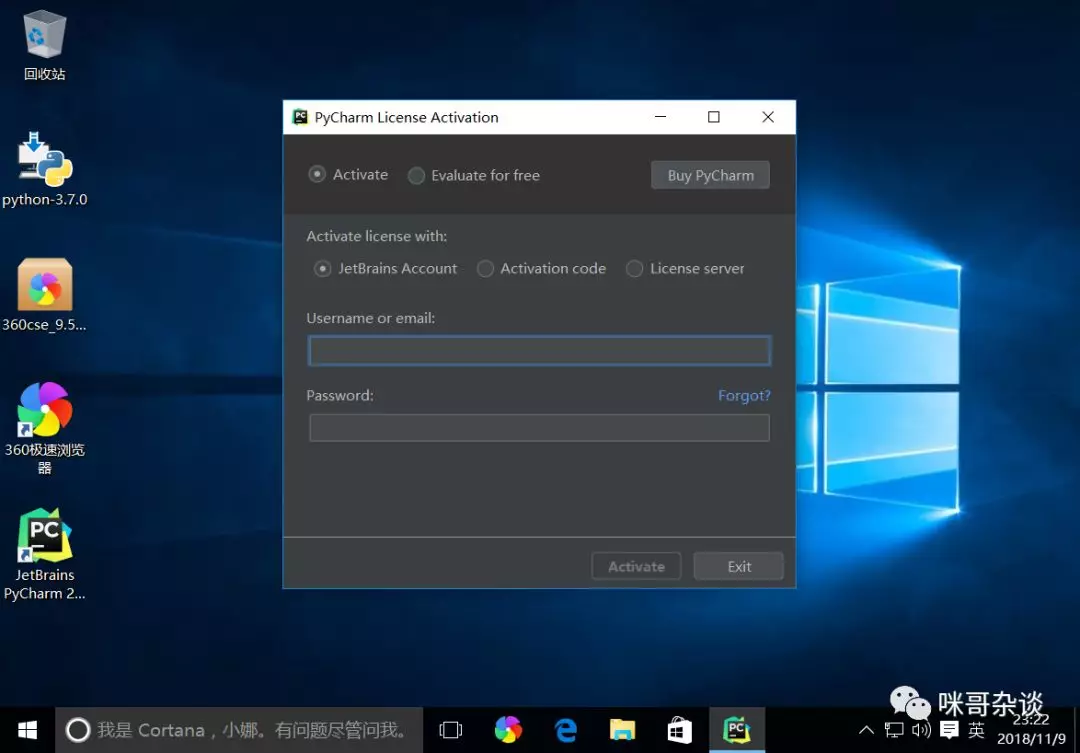Maximize the PyCharm License Activation dialog

[714, 117]
